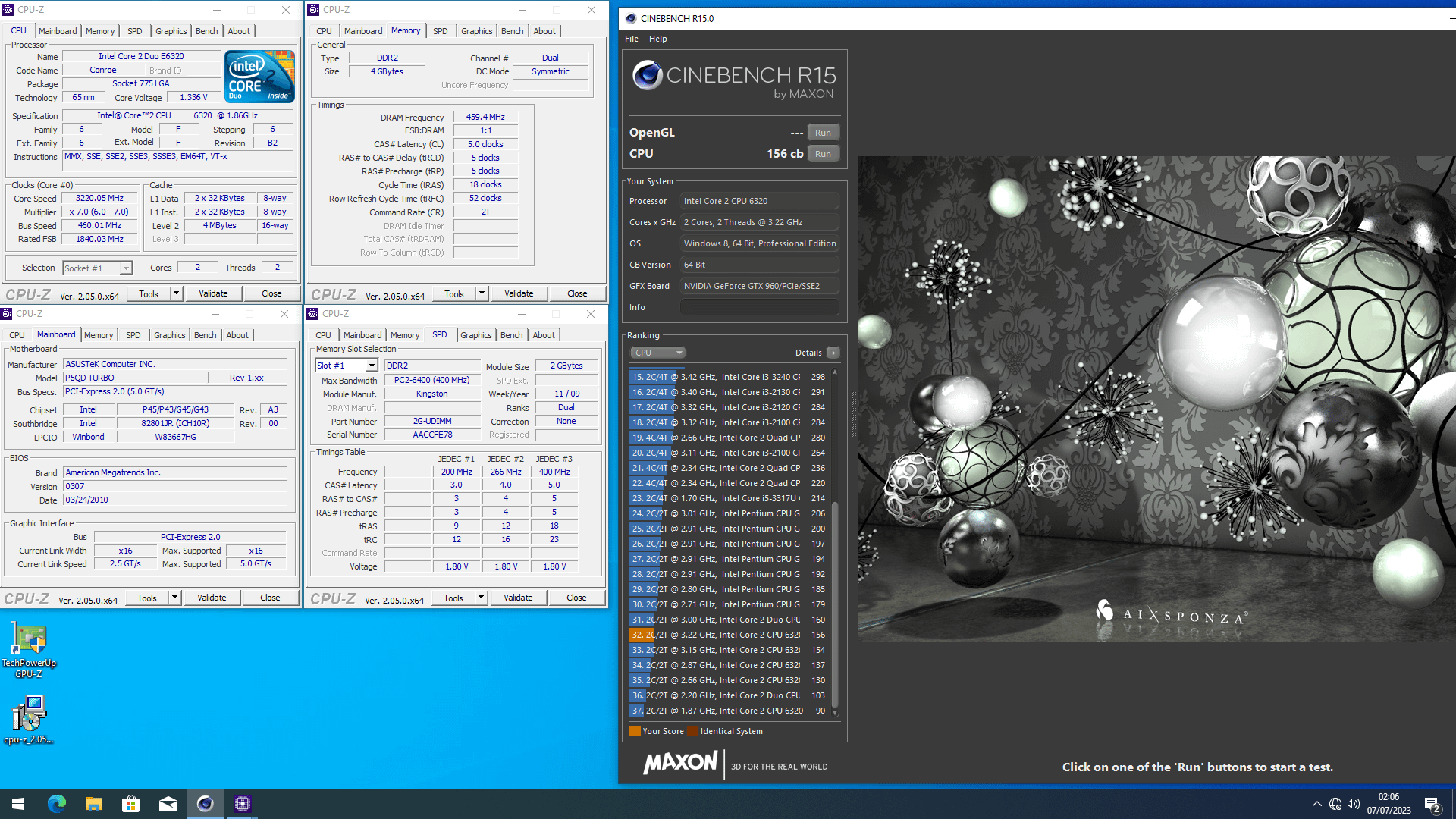Show hidden system tray icons
The image size is (1456, 819).
[x=1317, y=804]
